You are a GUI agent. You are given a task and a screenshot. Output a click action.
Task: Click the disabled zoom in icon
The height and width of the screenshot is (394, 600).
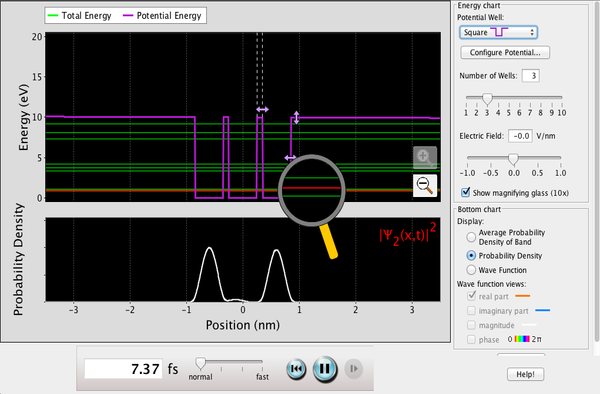point(425,158)
